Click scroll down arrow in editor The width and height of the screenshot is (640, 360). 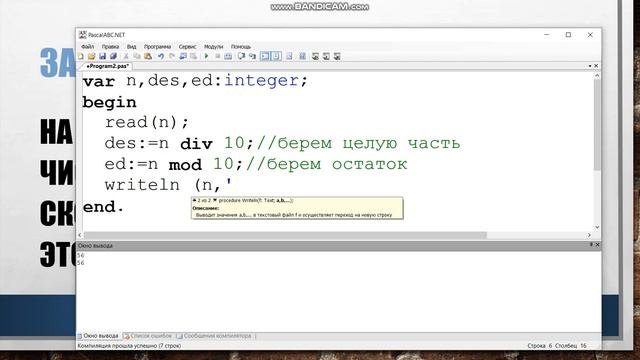597,227
